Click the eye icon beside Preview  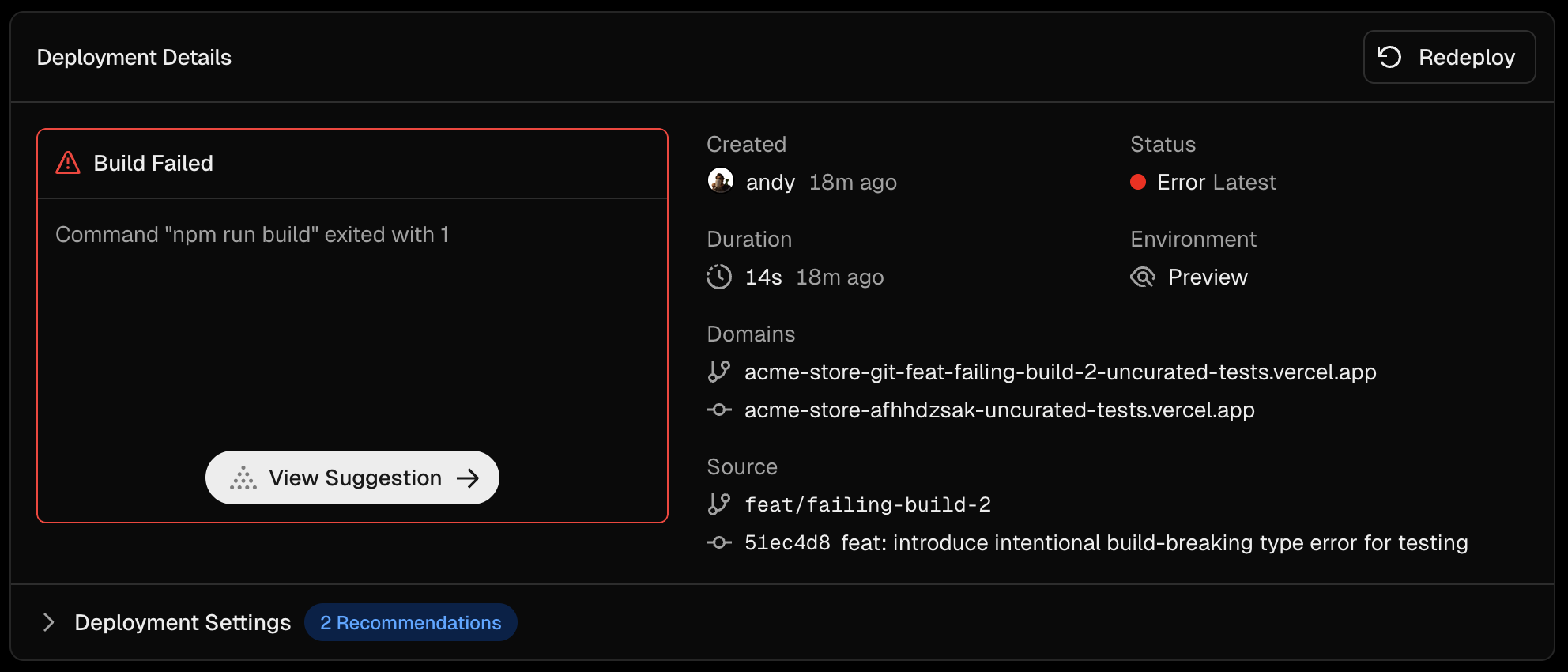pyautogui.click(x=1143, y=277)
